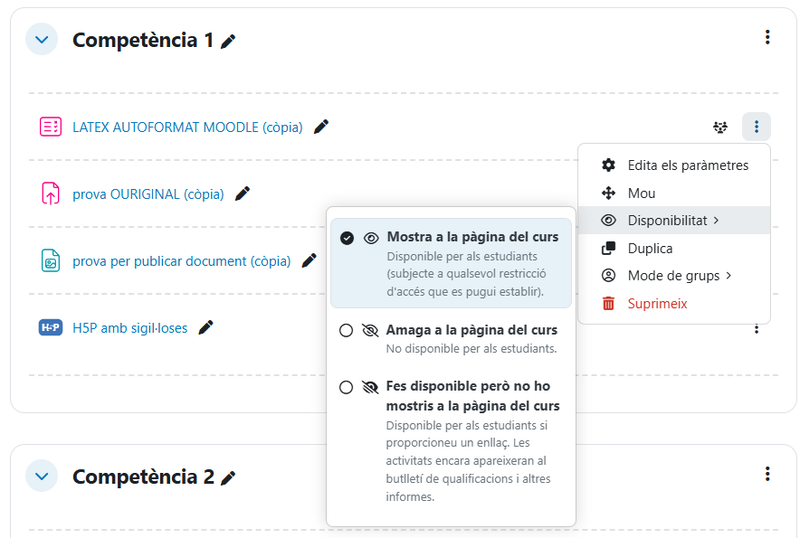Image resolution: width=800 pixels, height=538 pixels.
Task: Click pencil icon beside prova OURIGINAL
Action: click(x=242, y=193)
